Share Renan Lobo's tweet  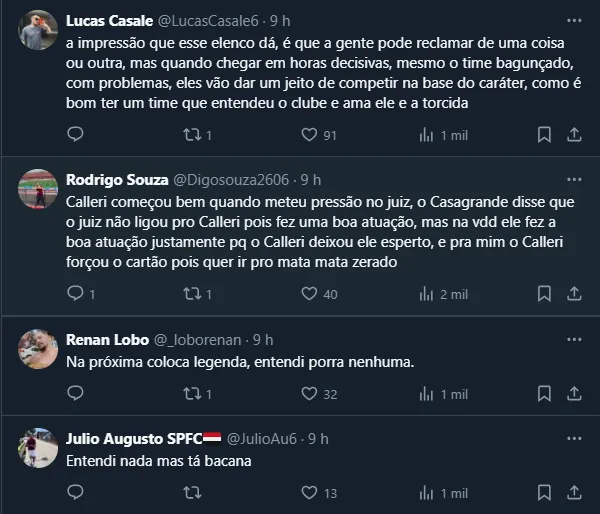pos(574,394)
